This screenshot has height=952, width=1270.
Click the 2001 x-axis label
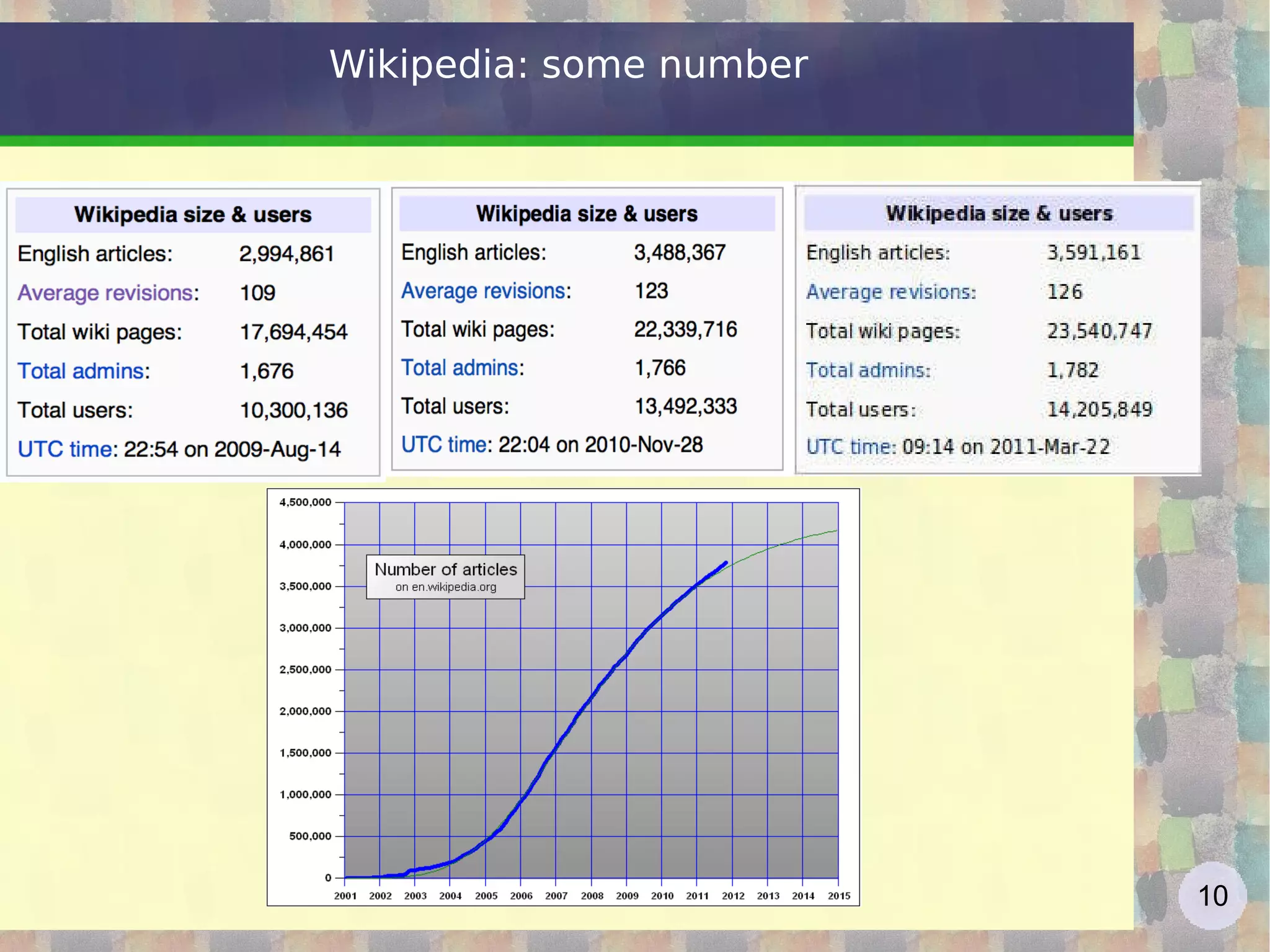click(x=345, y=896)
